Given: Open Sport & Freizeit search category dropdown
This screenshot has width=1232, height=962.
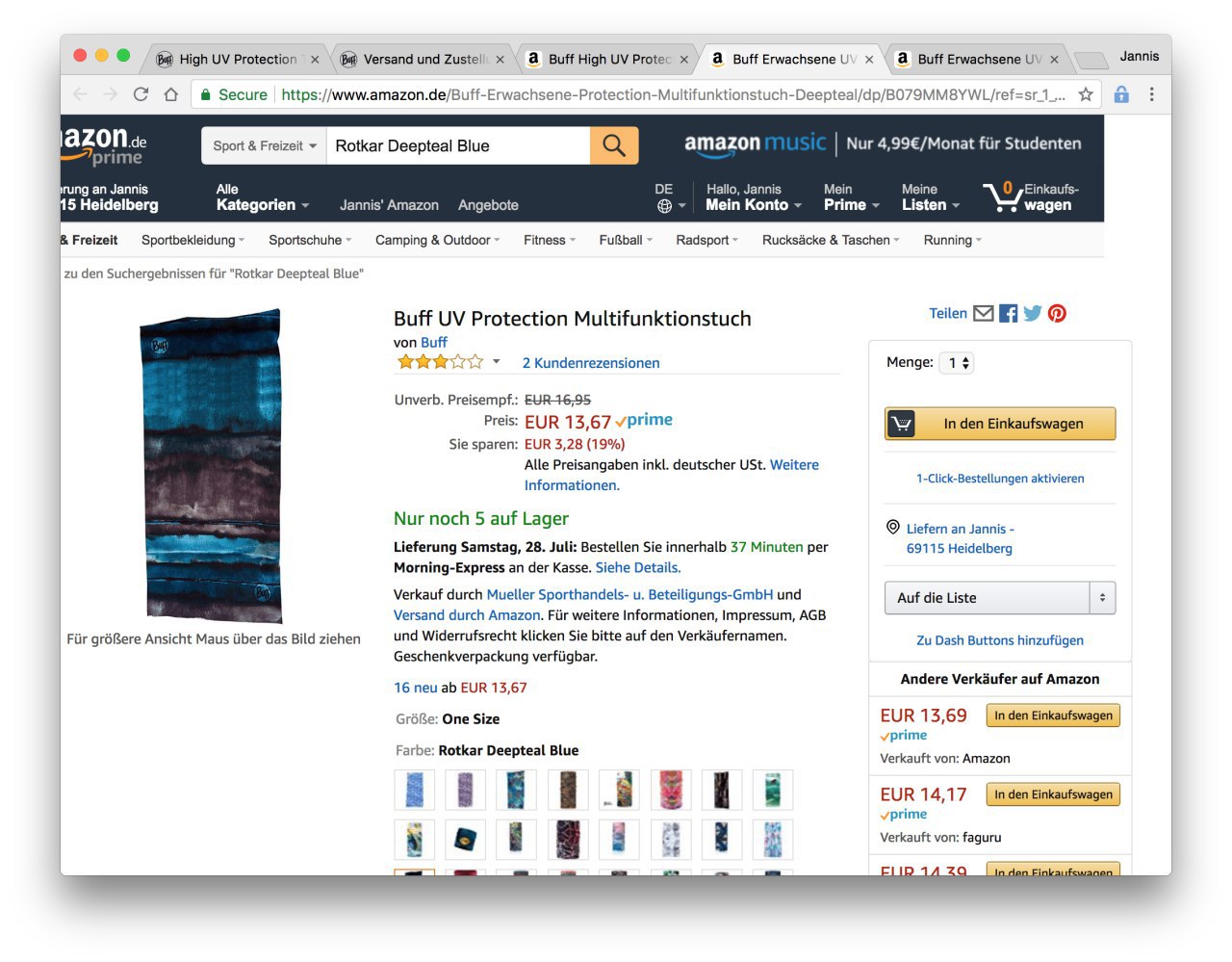Looking at the screenshot, I should pyautogui.click(x=265, y=145).
